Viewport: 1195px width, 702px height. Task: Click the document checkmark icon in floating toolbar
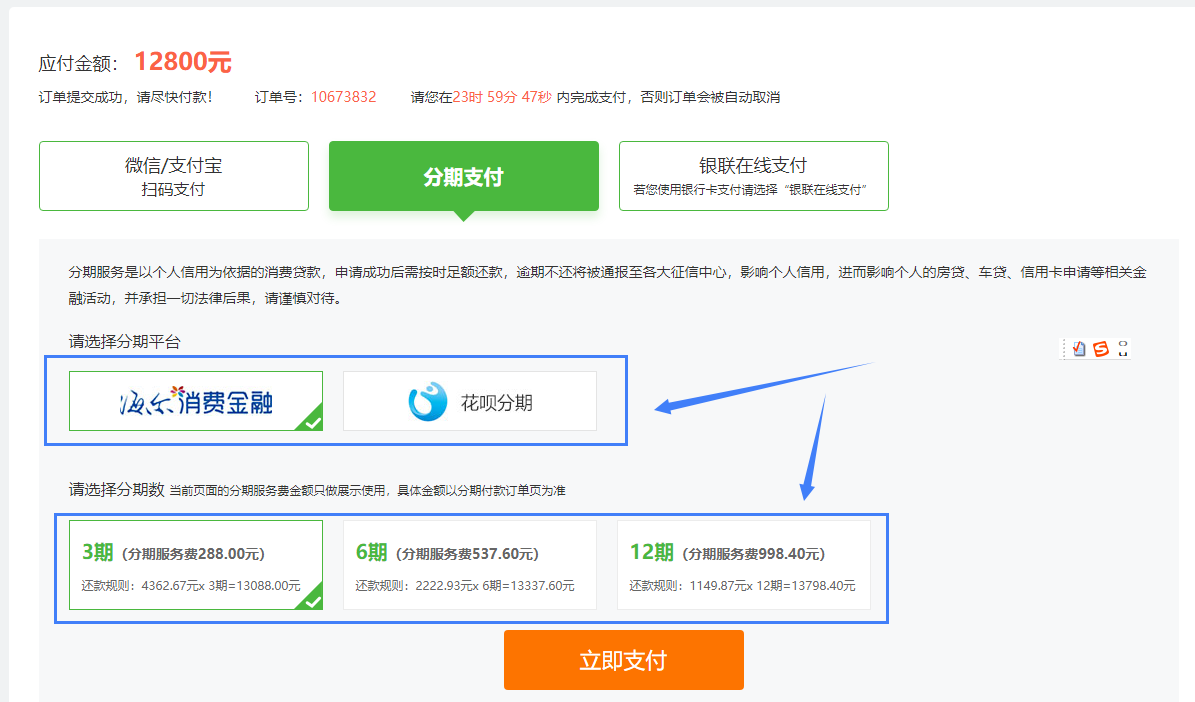(1079, 349)
